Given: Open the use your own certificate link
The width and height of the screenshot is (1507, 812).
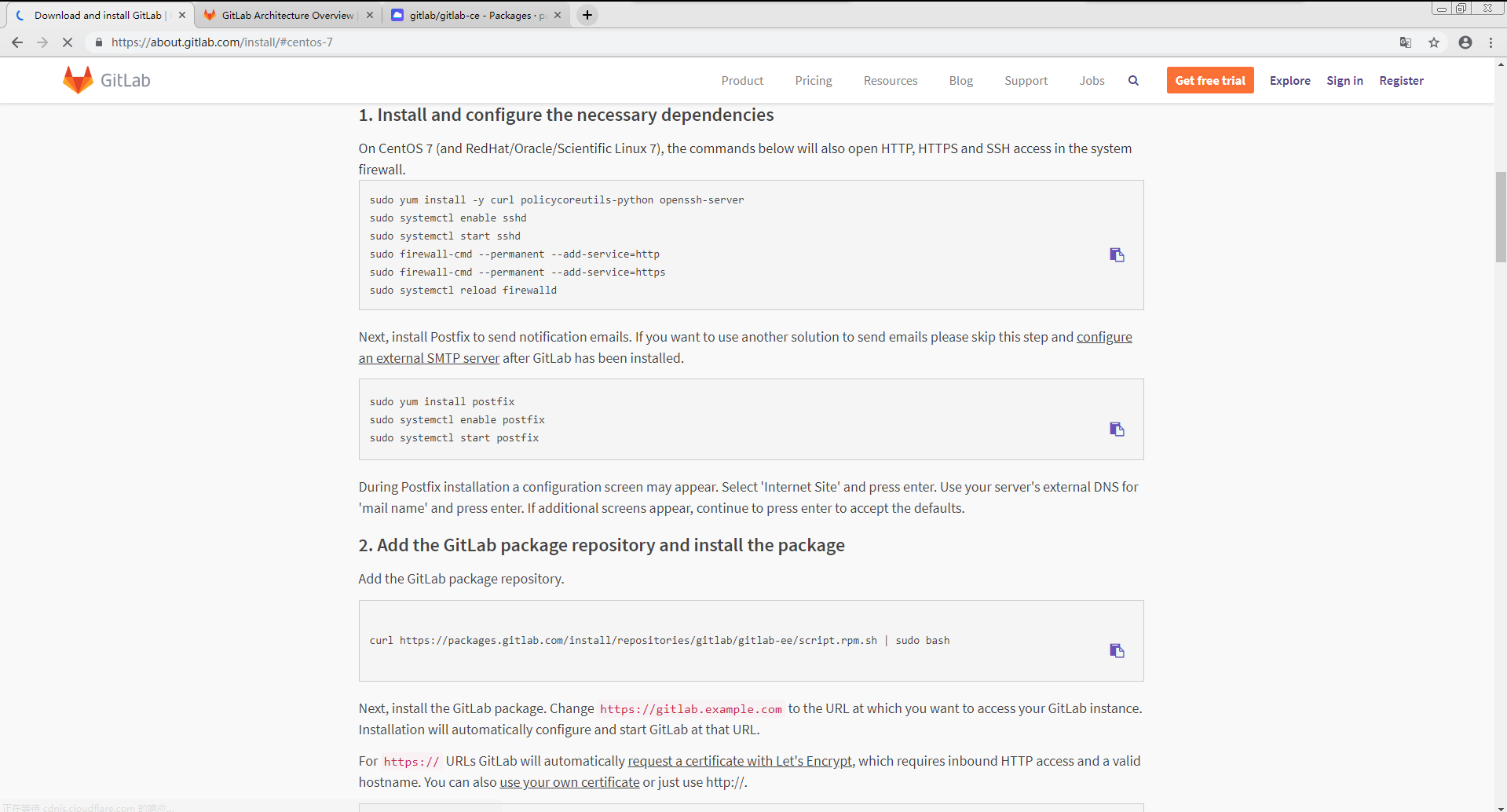Looking at the screenshot, I should click(569, 782).
